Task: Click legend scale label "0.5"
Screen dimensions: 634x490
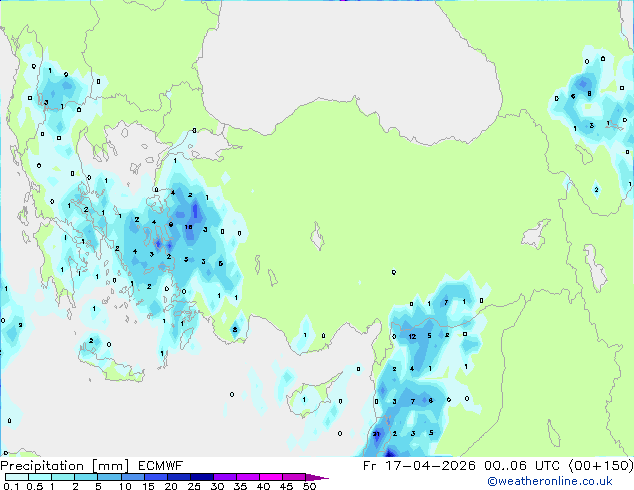Action: click(x=35, y=486)
